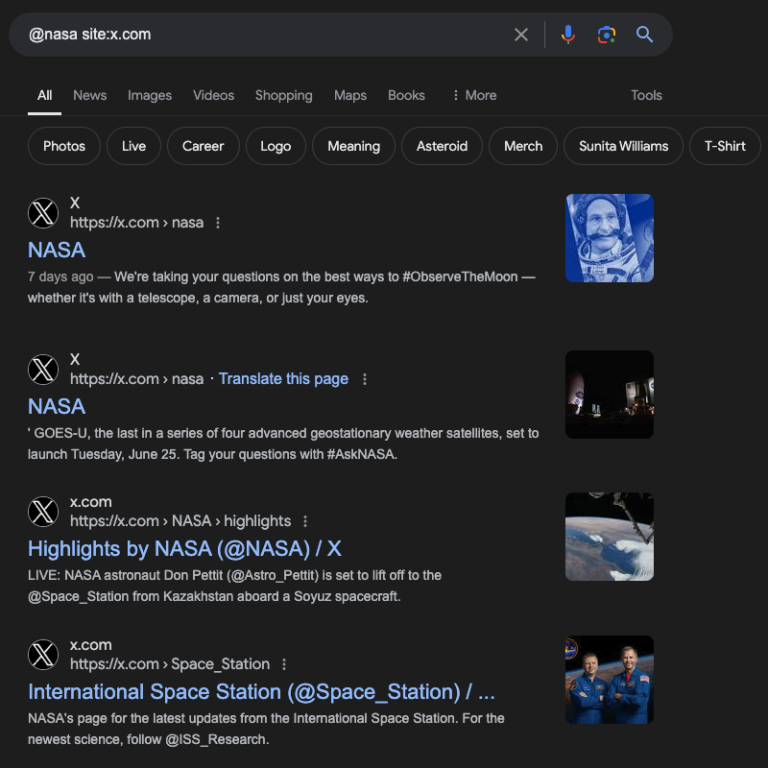Image resolution: width=768 pixels, height=768 pixels.
Task: Switch to the News tab
Action: [x=90, y=95]
